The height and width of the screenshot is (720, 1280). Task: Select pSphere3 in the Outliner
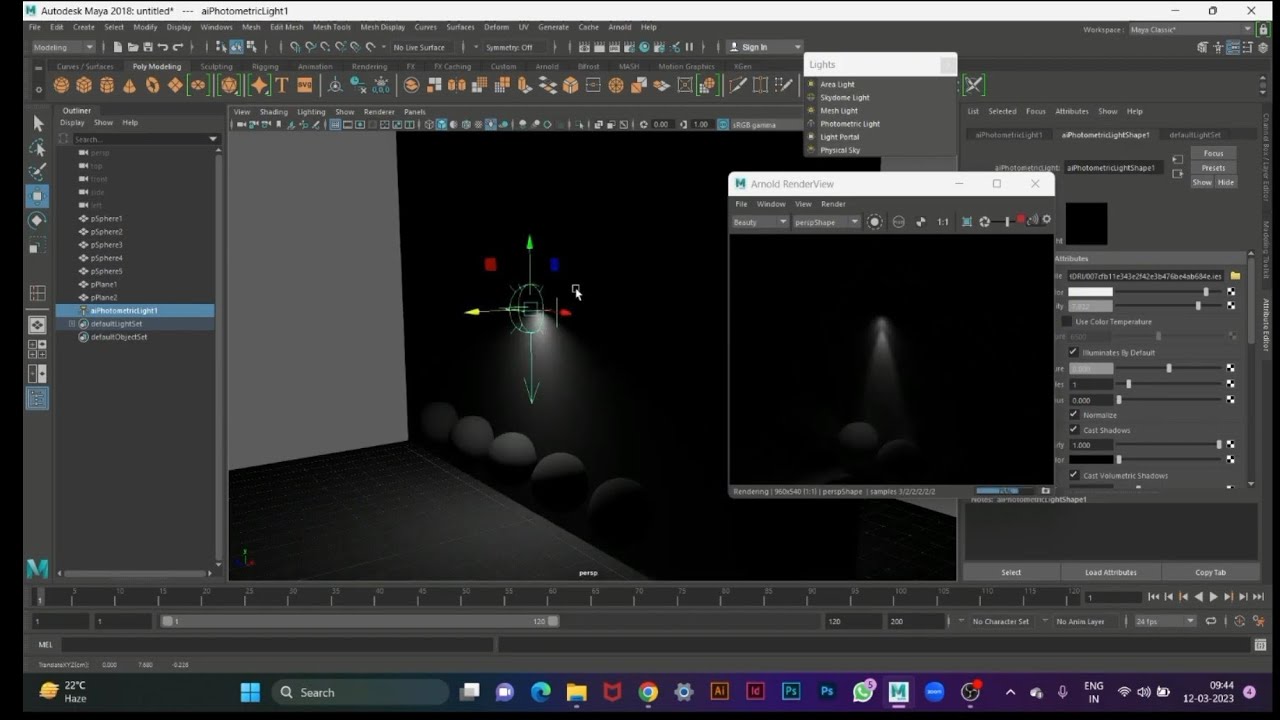click(x=106, y=245)
